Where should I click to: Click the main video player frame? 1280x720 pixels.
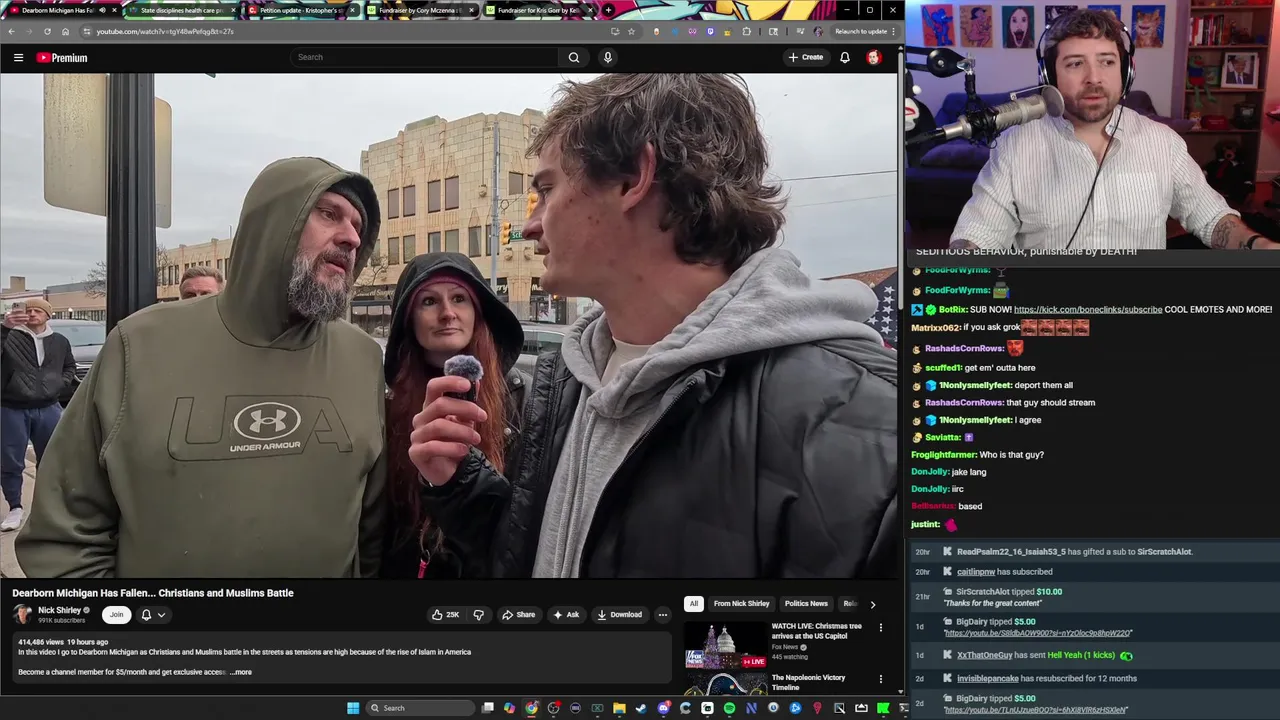pyautogui.click(x=449, y=325)
